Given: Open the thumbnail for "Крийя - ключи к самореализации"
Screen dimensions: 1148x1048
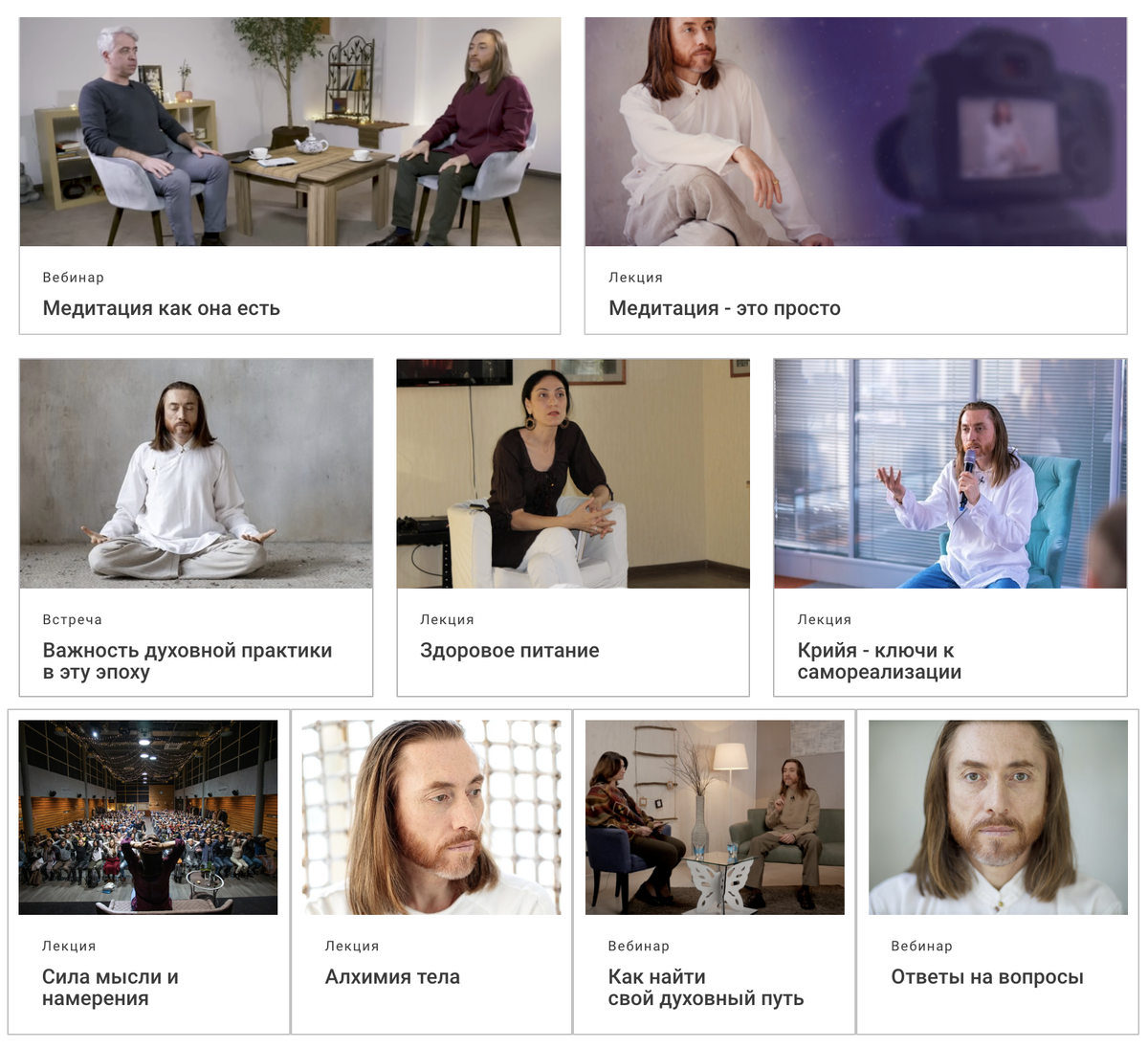Looking at the screenshot, I should 950,474.
